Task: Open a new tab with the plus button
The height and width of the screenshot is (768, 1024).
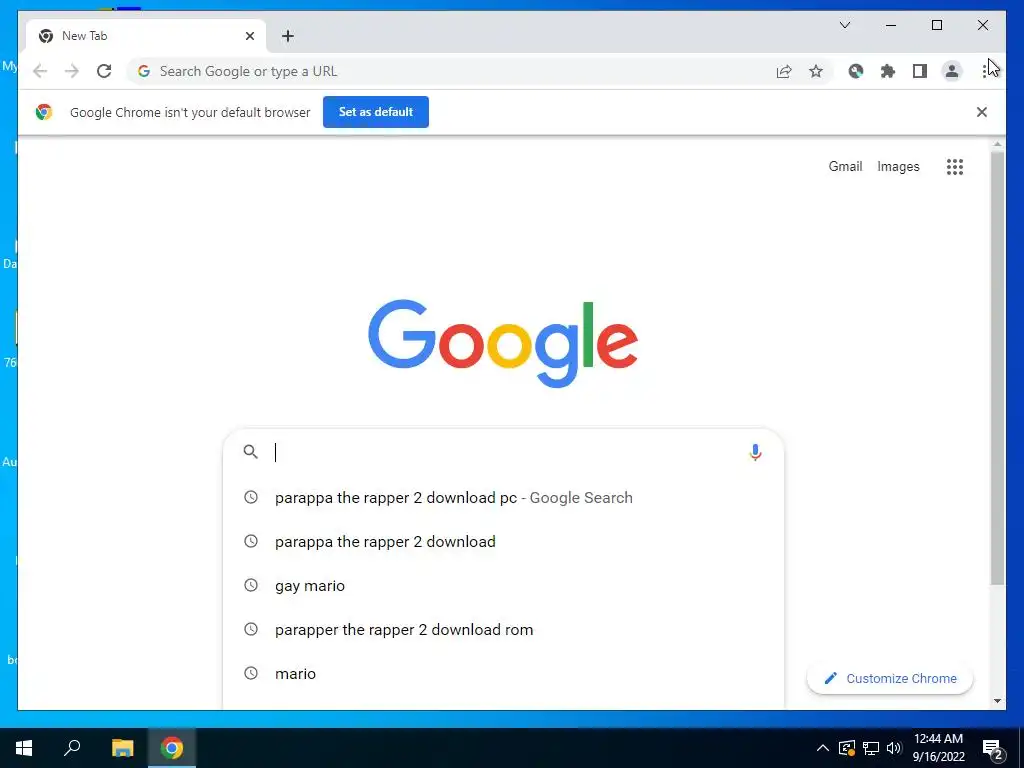Action: click(288, 36)
